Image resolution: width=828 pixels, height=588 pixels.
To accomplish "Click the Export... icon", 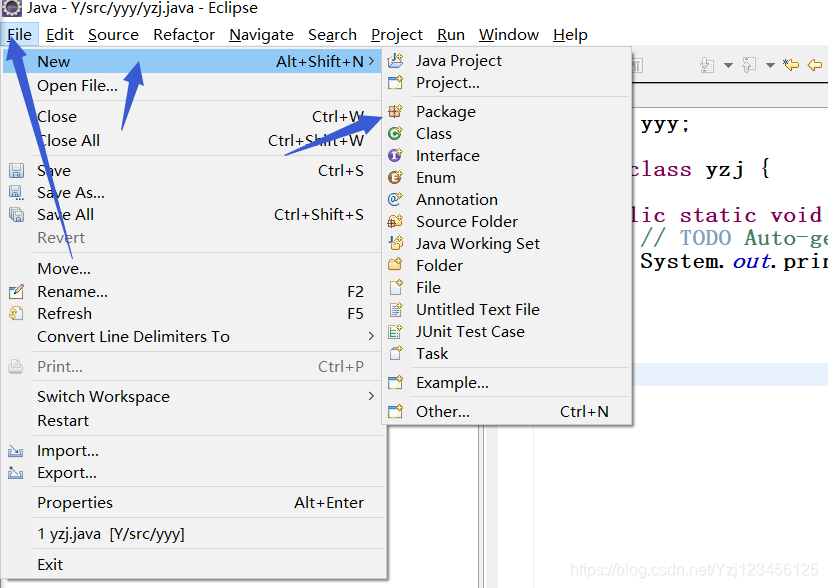I will click(16, 473).
